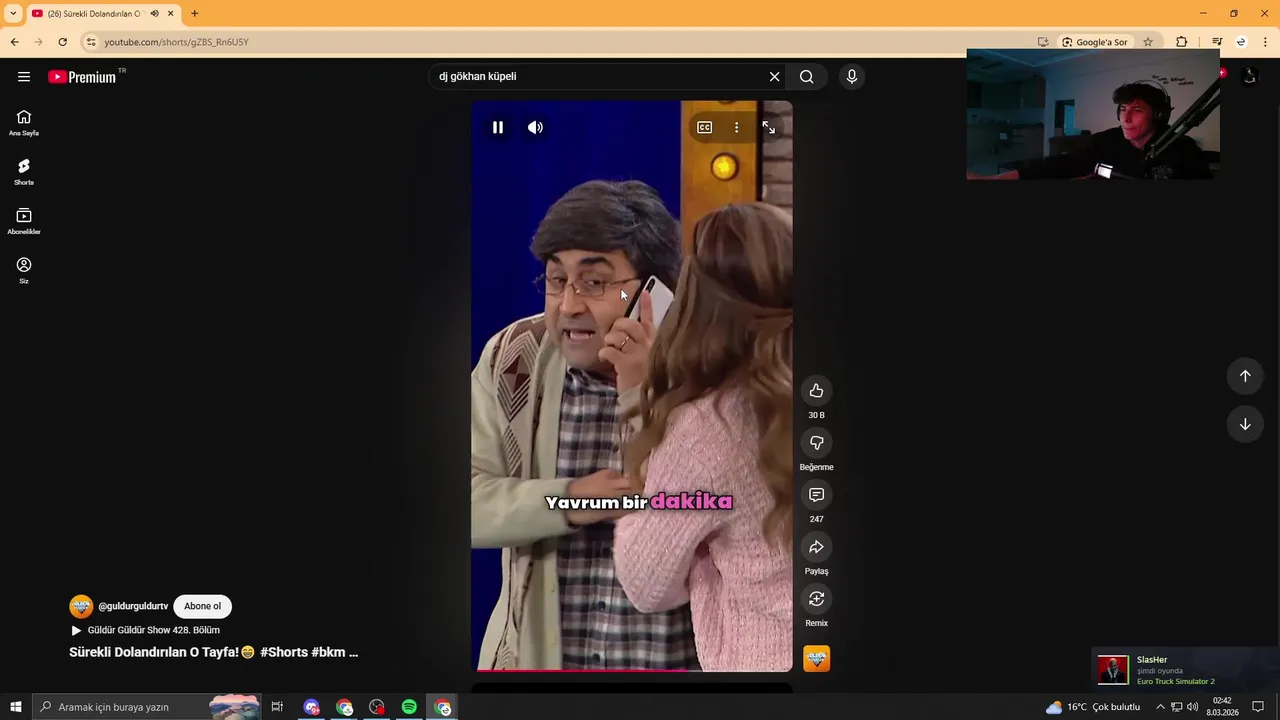Screen dimensions: 1280x720
Task: Open a new browser tab
Action: 194,13
